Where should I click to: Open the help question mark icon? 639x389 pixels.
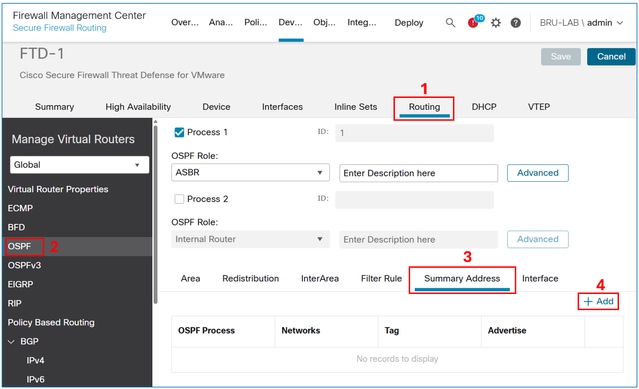516,23
